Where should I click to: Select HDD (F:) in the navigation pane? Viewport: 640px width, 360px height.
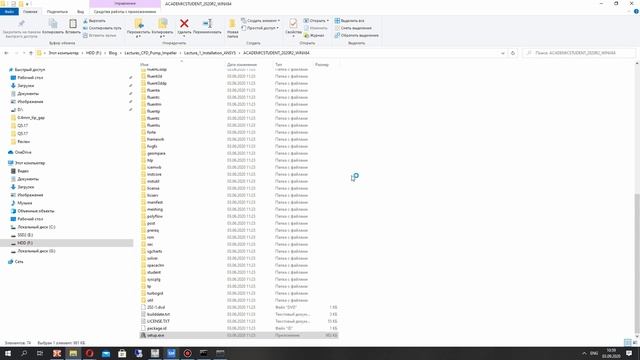coord(67,243)
